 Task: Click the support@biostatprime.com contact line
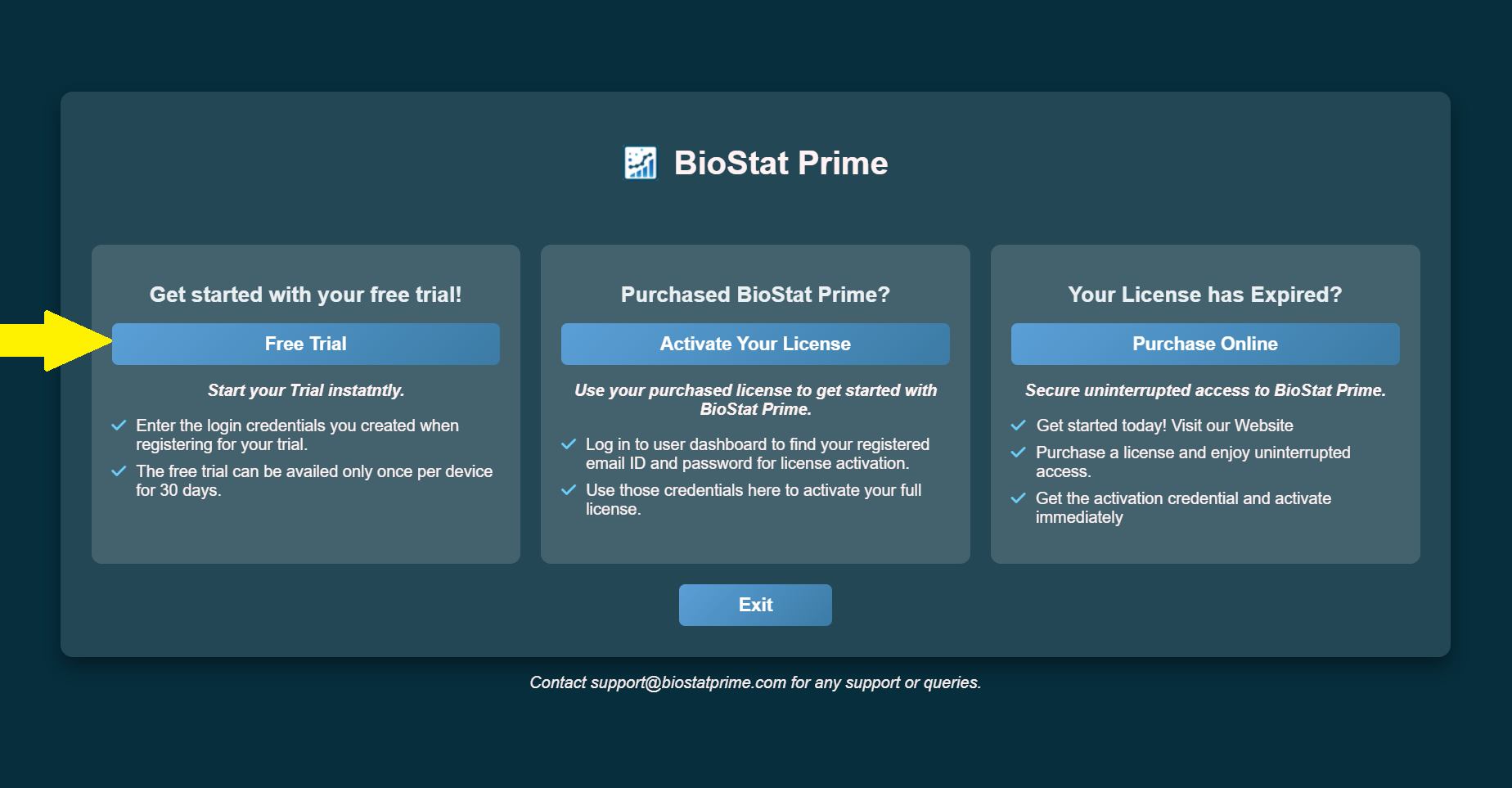pos(754,682)
